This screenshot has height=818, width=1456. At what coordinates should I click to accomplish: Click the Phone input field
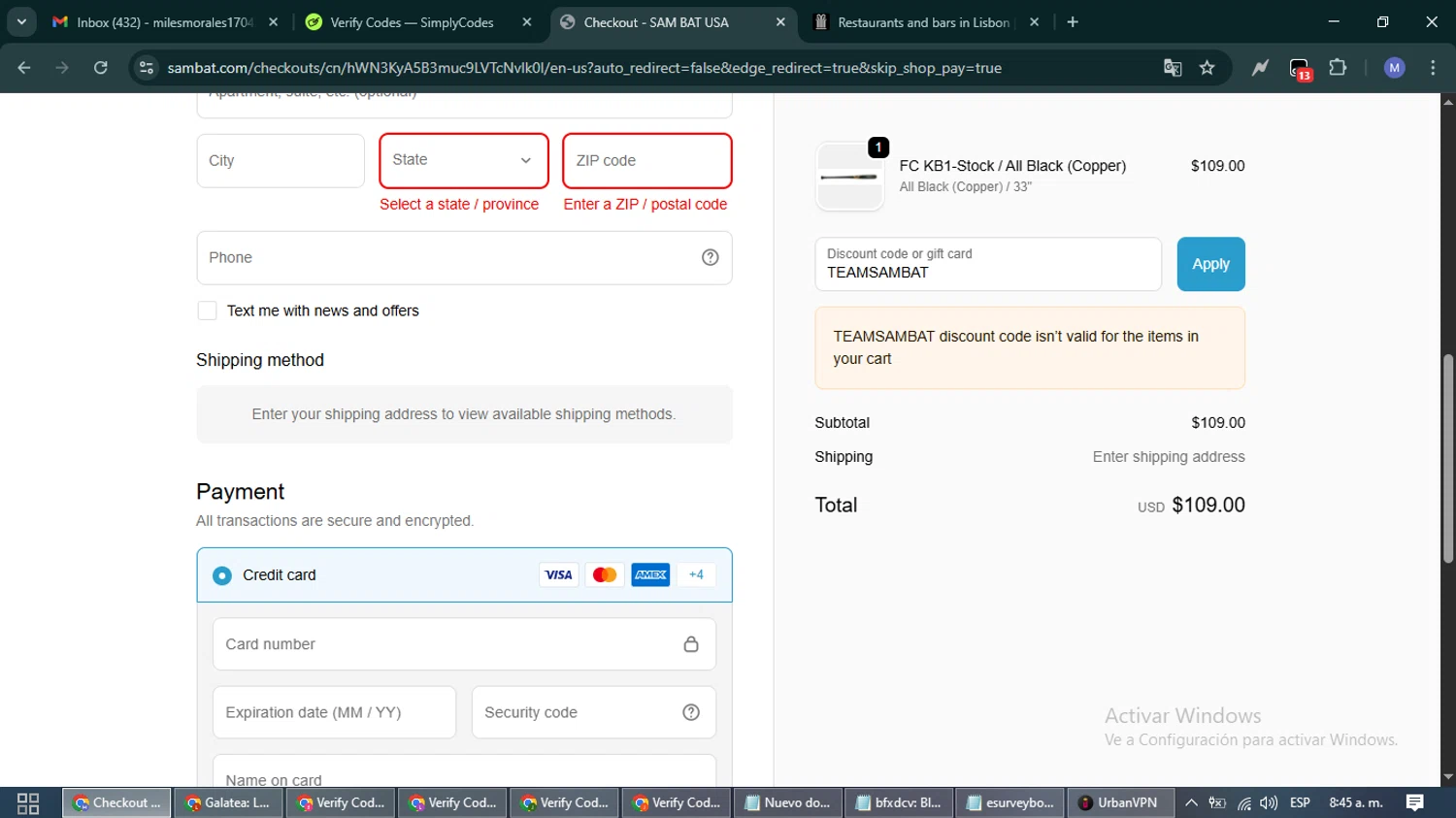(464, 257)
